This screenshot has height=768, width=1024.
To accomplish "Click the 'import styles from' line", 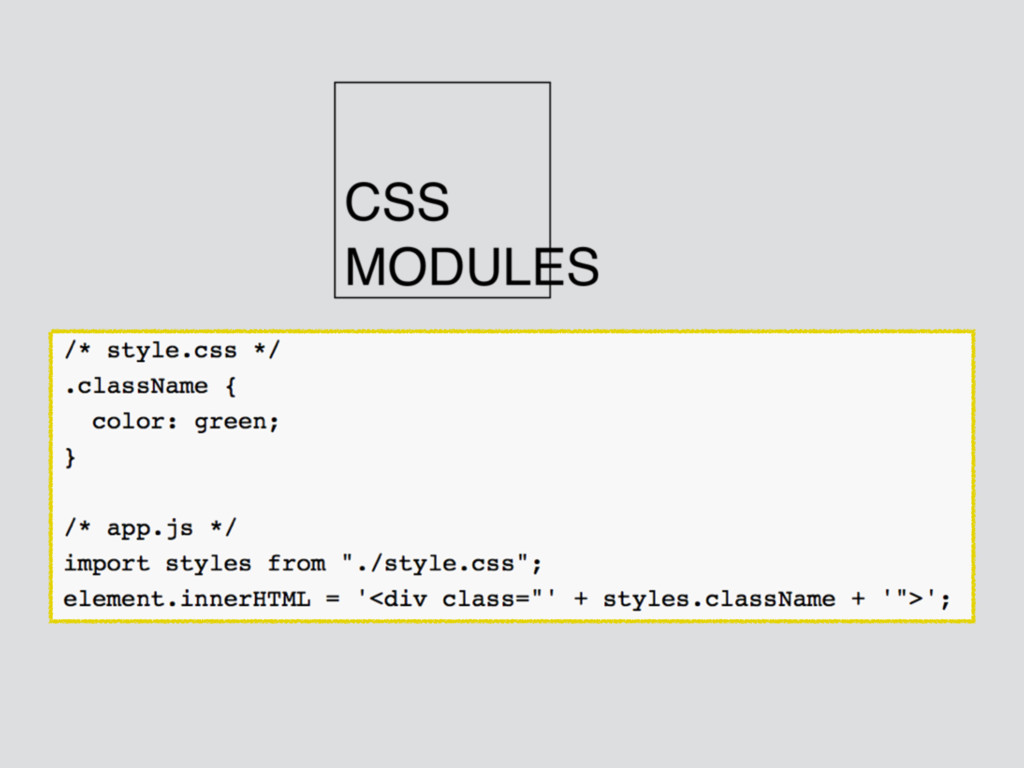I will (x=303, y=564).
